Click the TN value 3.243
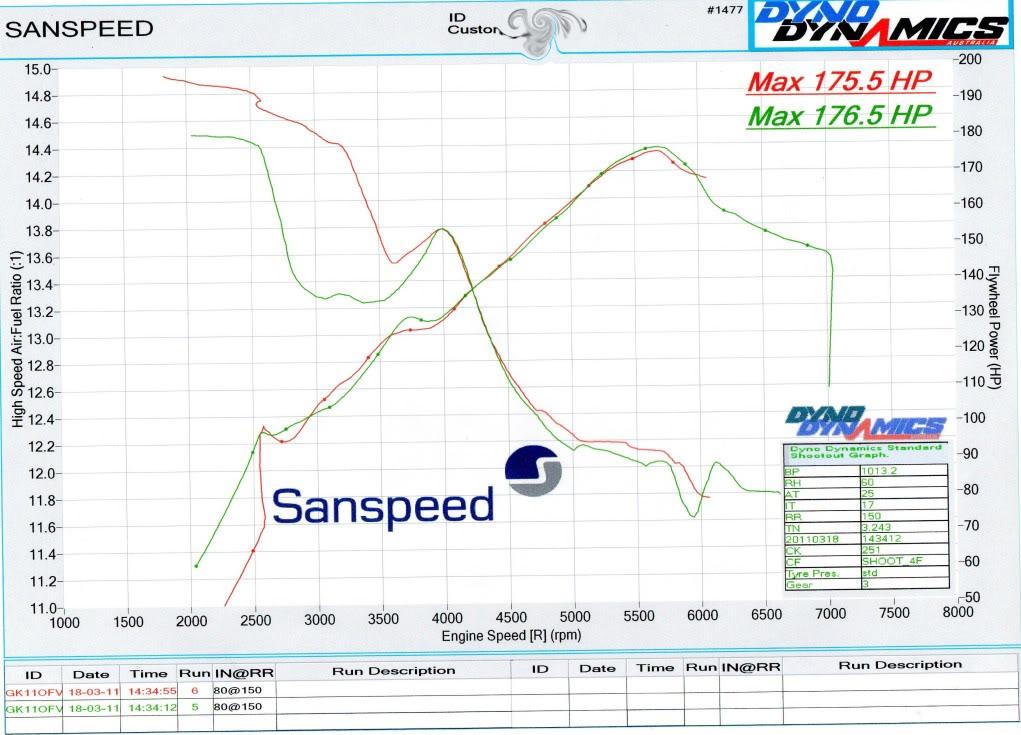This screenshot has width=1021, height=735. click(x=876, y=527)
